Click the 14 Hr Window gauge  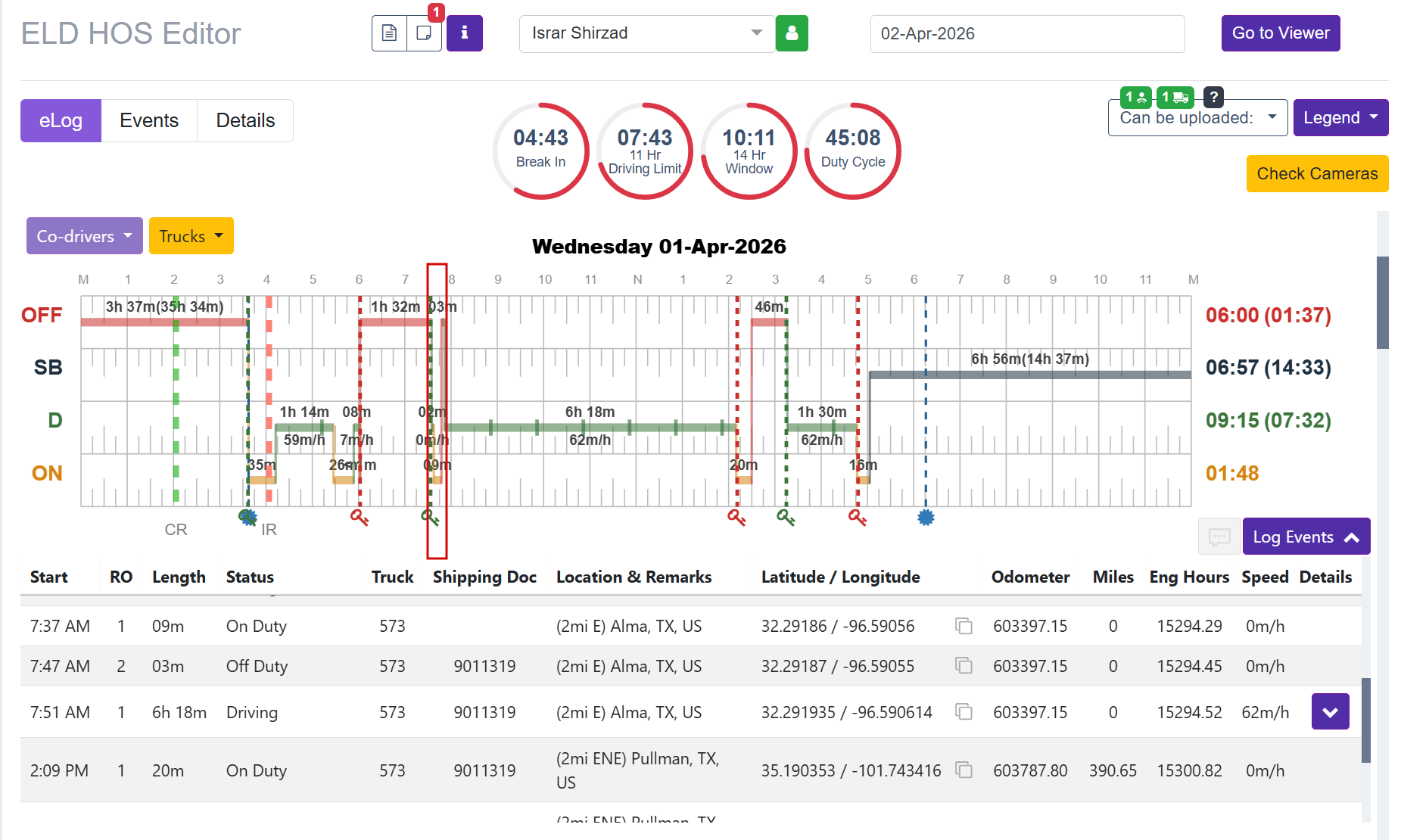coord(749,151)
